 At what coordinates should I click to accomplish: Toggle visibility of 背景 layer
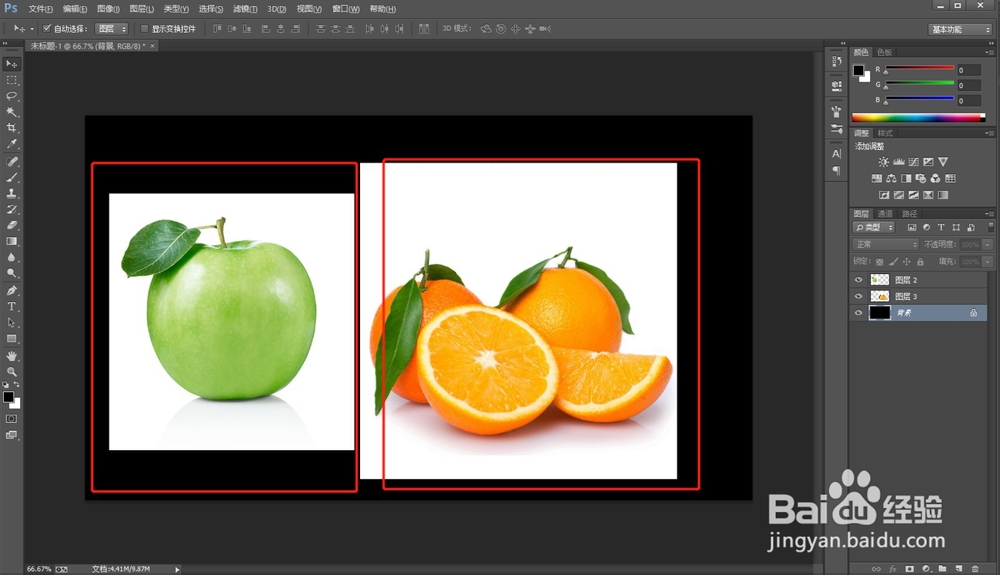(858, 313)
